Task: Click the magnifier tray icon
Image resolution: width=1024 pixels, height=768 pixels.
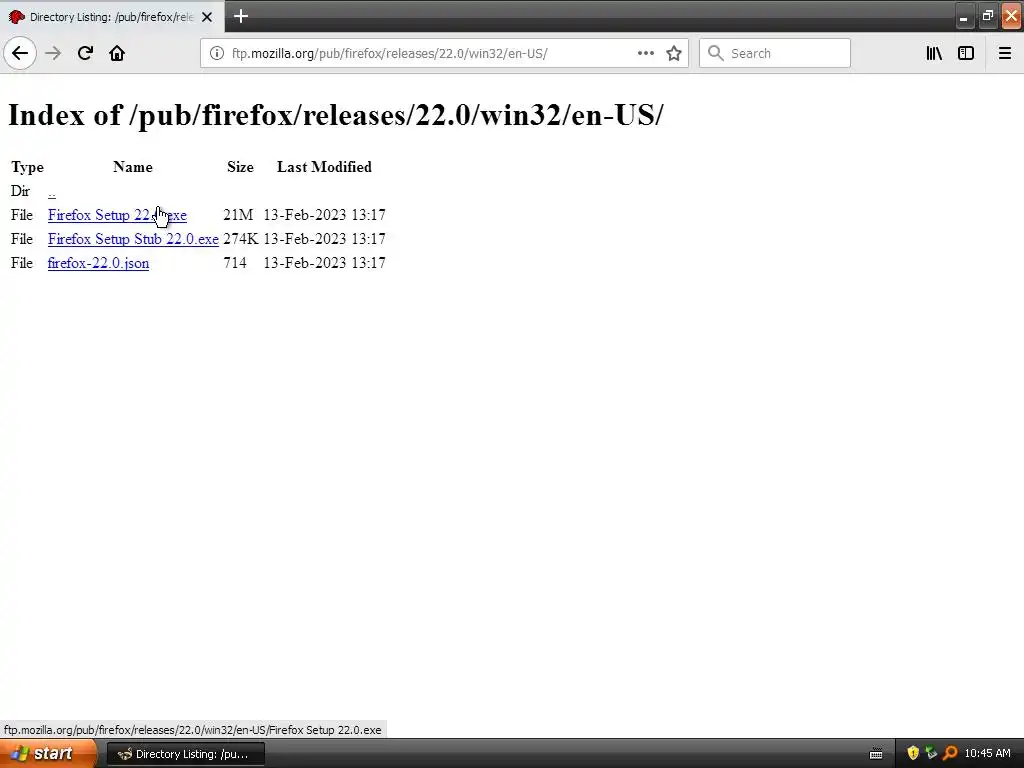Action: pos(950,754)
